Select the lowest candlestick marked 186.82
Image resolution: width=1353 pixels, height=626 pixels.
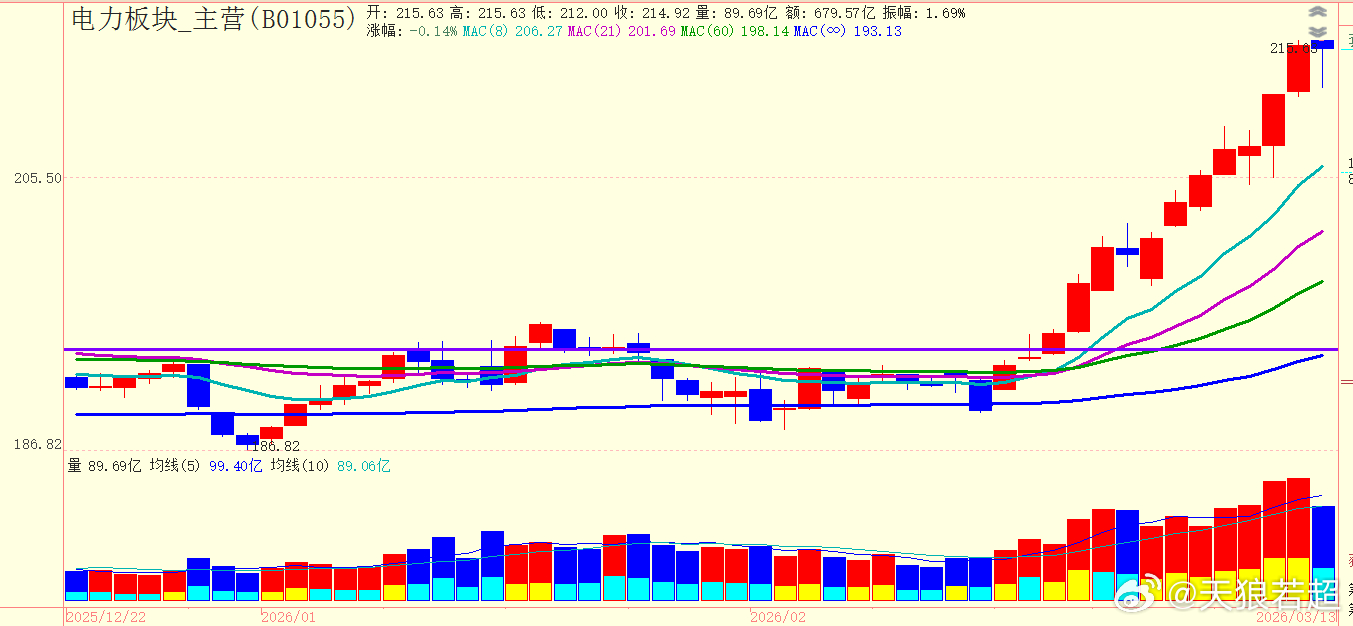pos(247,439)
